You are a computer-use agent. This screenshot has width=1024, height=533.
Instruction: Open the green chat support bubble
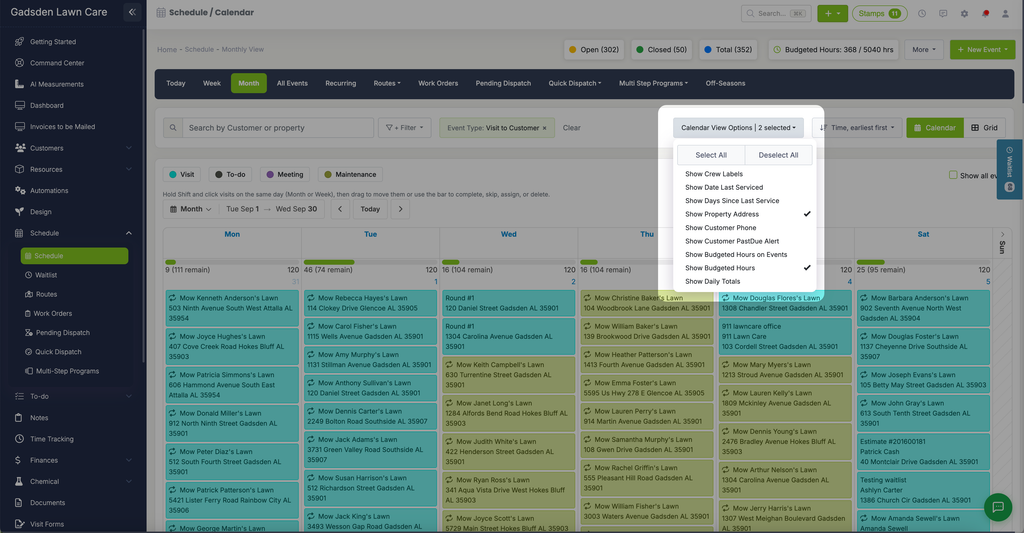(x=997, y=507)
